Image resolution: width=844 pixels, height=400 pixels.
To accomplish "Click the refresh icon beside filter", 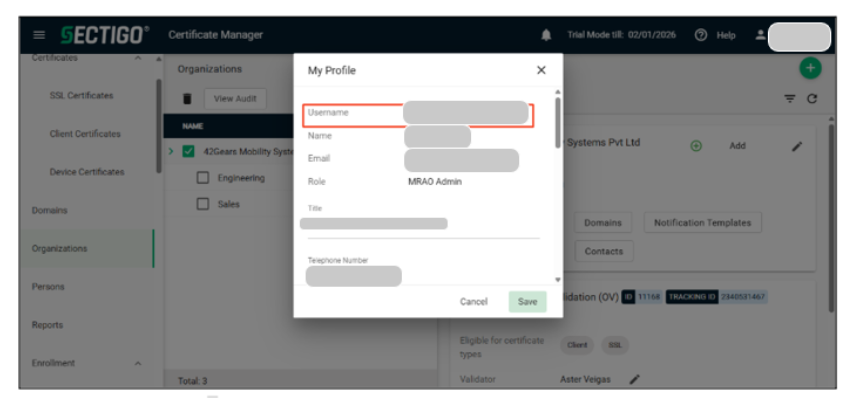I will click(813, 98).
